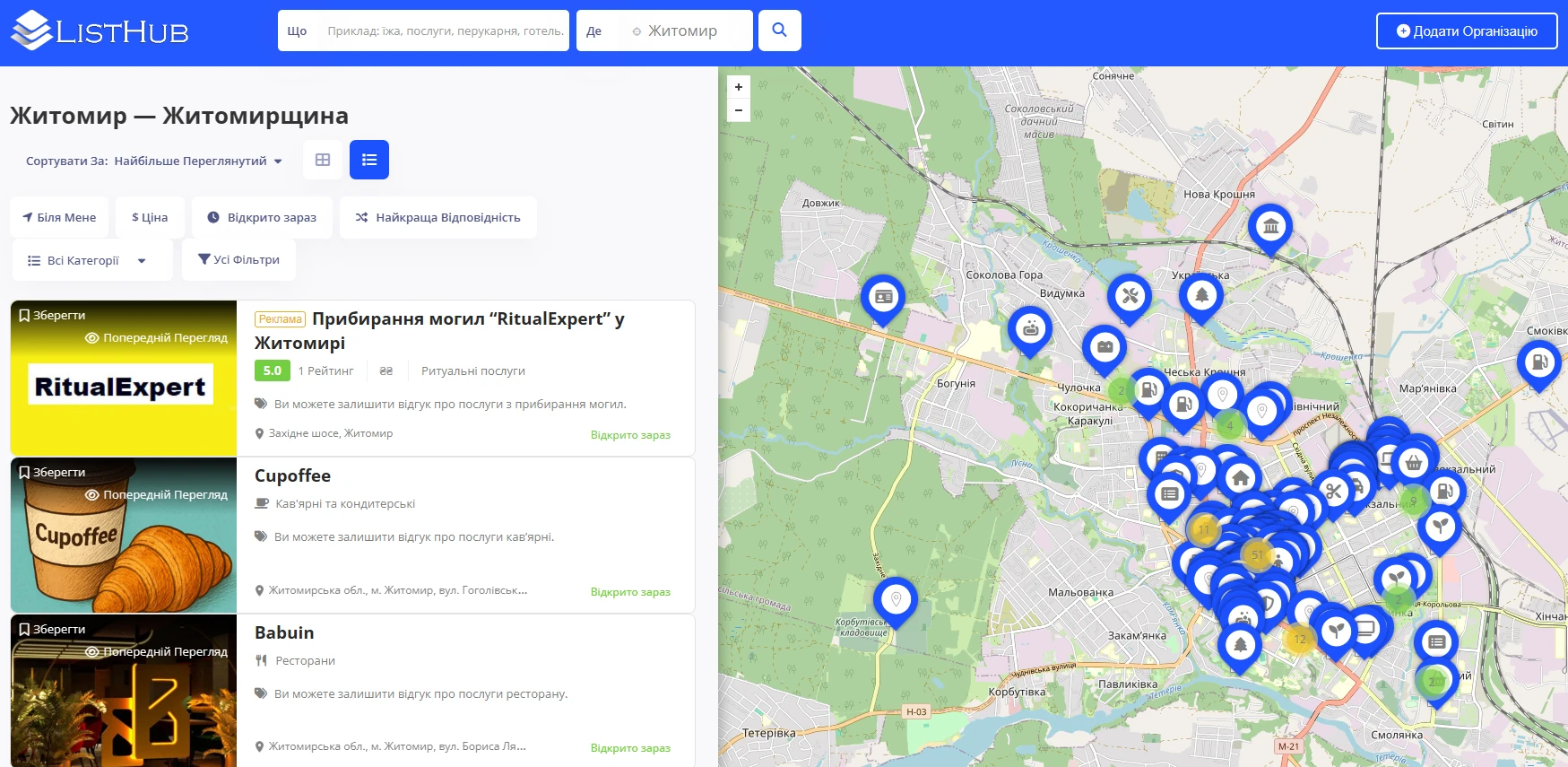1568x767 pixels.
Task: Expand yellow cluster of 51 places
Action: (x=1257, y=554)
